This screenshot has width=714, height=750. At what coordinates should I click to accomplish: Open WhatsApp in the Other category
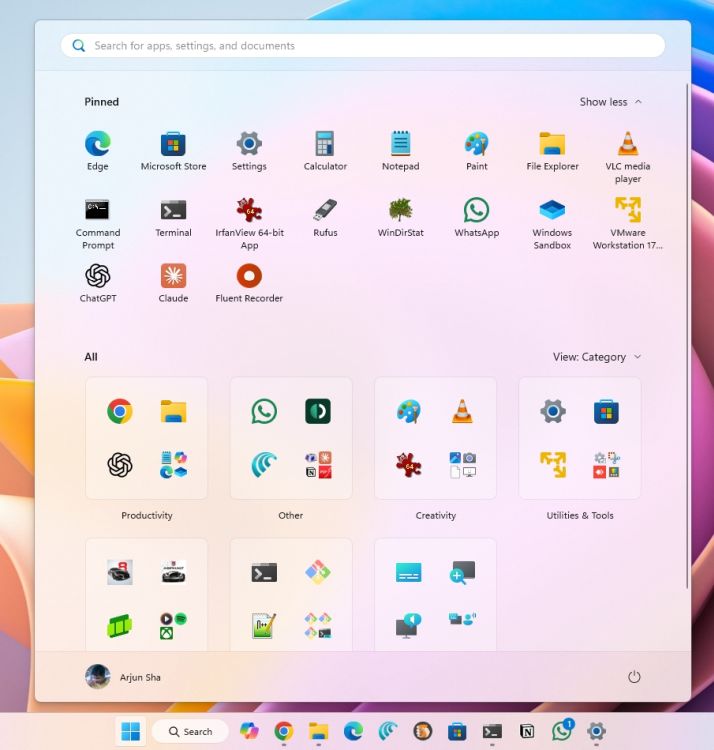[264, 411]
